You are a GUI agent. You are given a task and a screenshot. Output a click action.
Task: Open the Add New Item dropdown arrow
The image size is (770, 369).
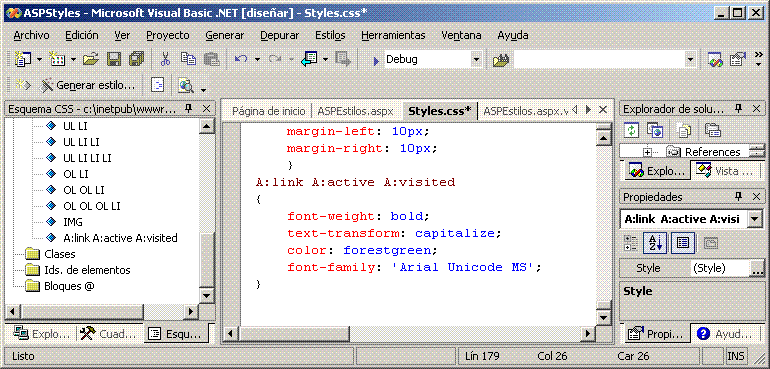click(x=73, y=60)
